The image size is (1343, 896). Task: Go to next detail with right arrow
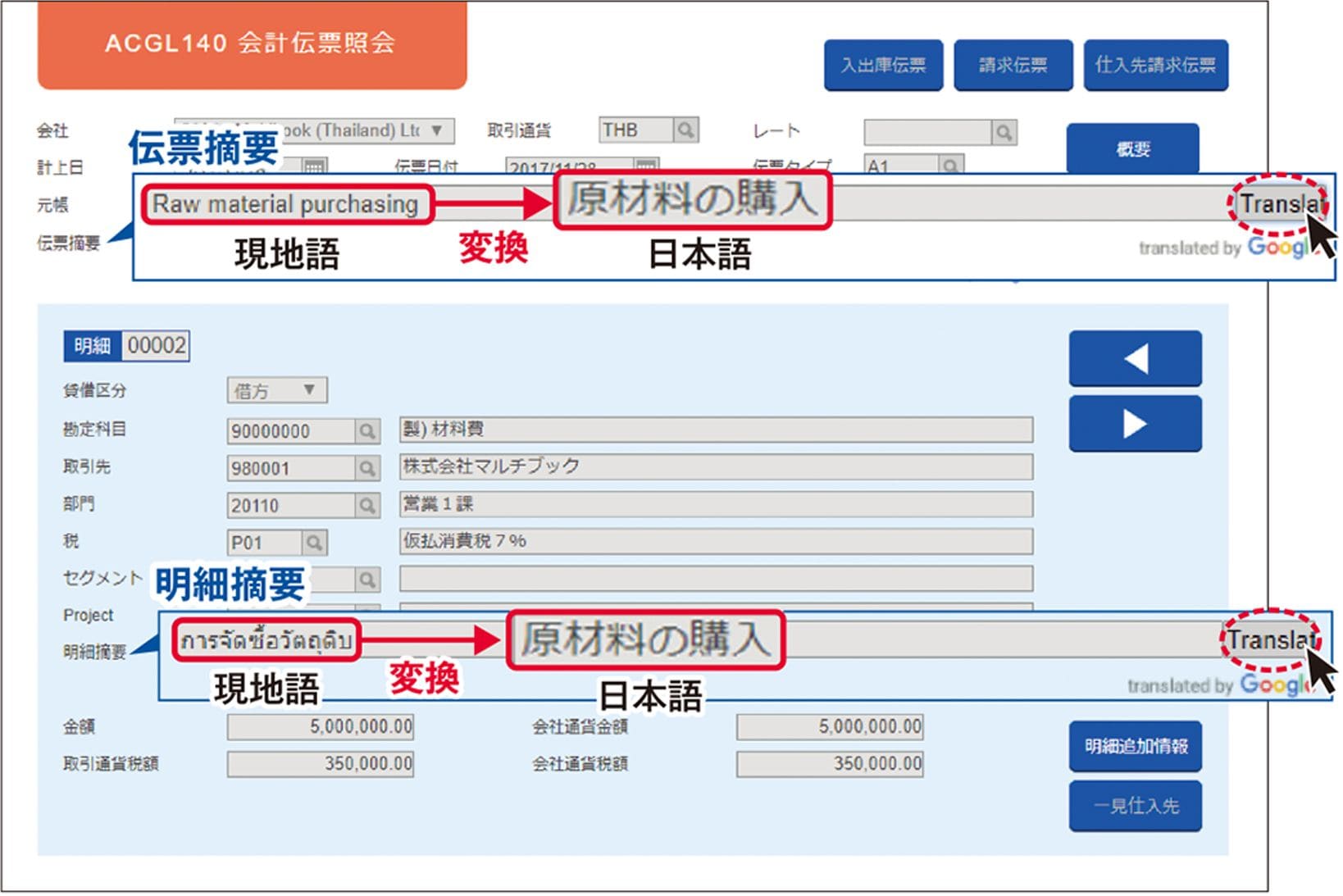coord(1135,424)
